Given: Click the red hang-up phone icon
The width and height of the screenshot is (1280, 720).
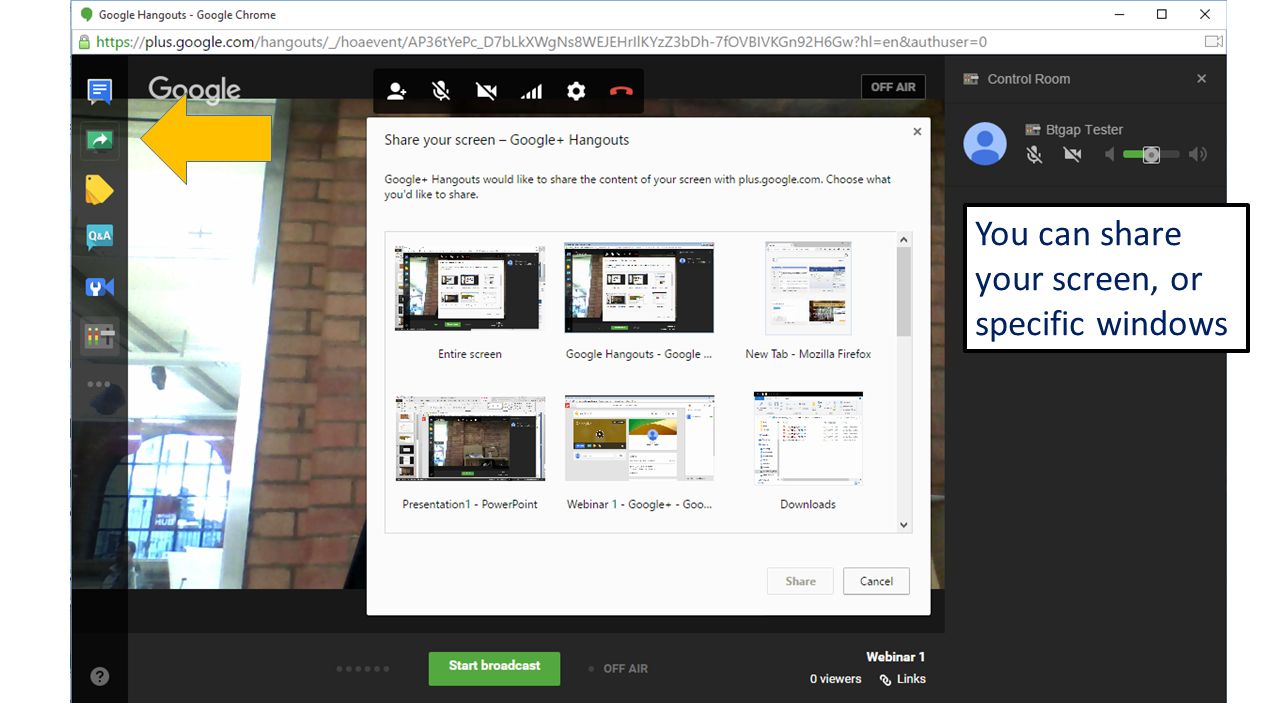Looking at the screenshot, I should (x=621, y=91).
